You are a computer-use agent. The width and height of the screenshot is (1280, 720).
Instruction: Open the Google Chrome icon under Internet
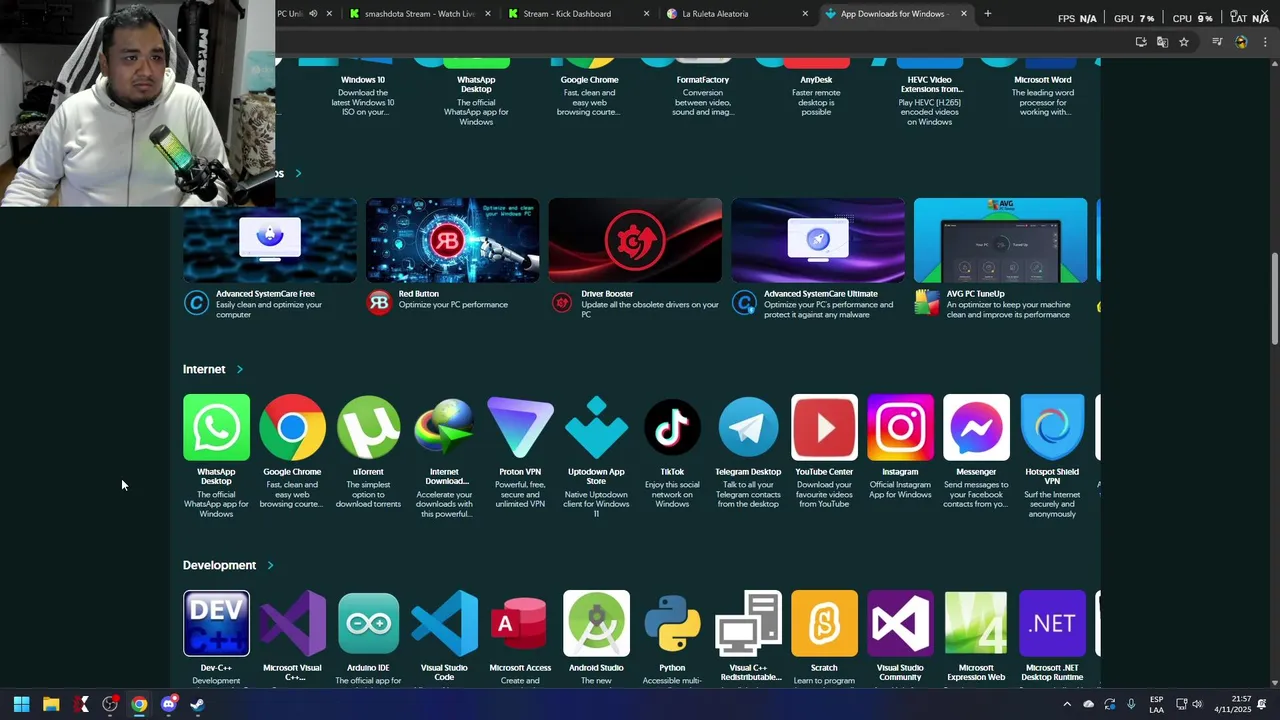pyautogui.click(x=292, y=427)
